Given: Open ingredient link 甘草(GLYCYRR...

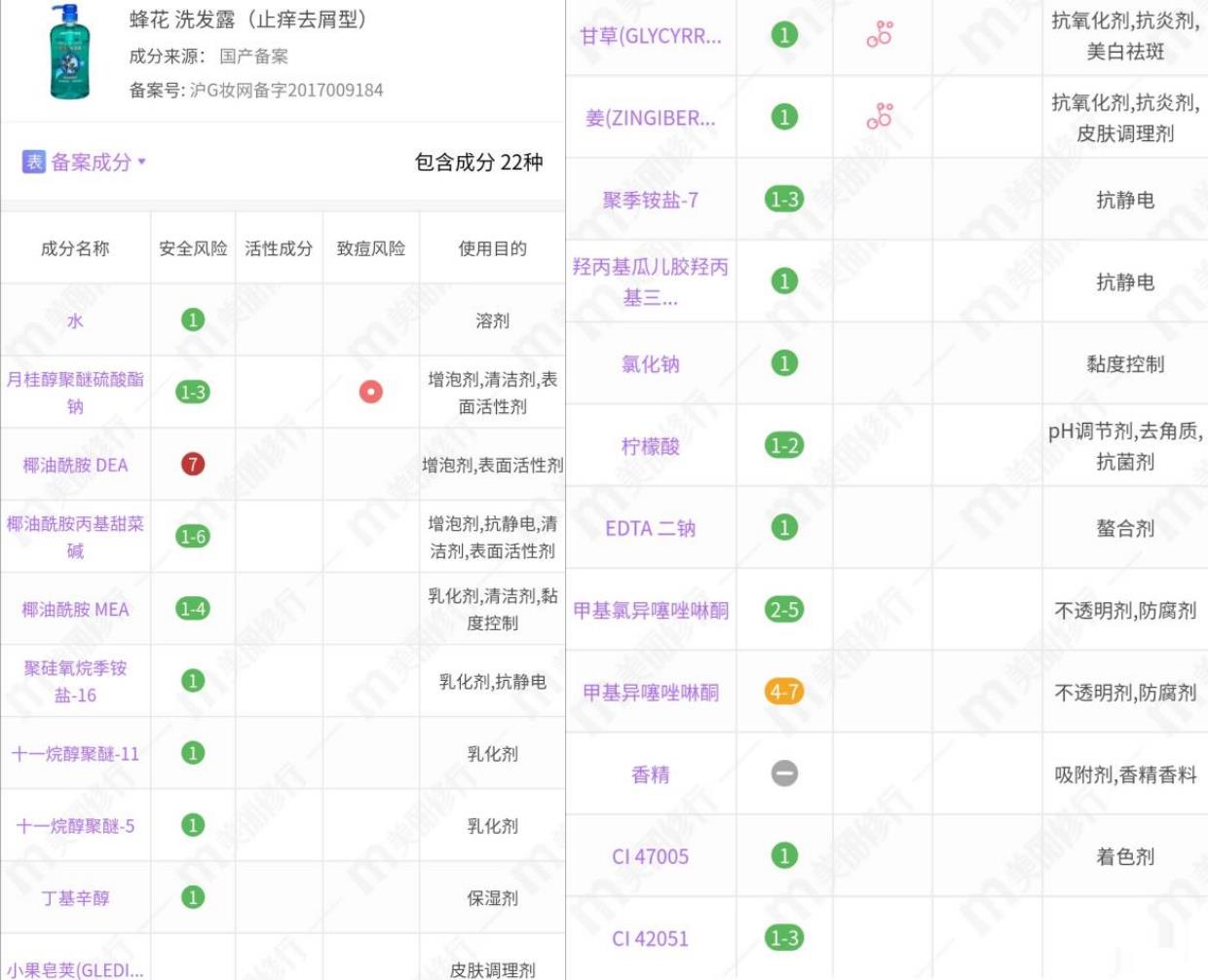Looking at the screenshot, I should [x=651, y=36].
